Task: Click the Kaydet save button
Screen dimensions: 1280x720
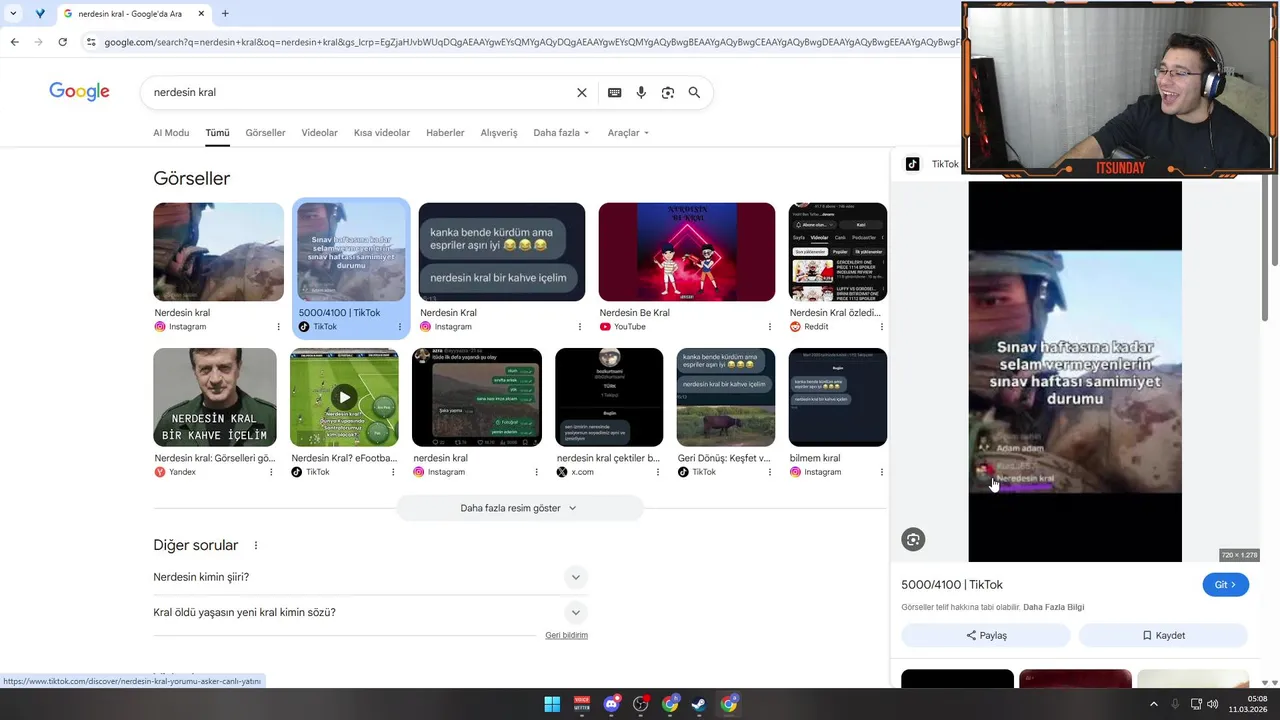Action: [x=1163, y=636]
